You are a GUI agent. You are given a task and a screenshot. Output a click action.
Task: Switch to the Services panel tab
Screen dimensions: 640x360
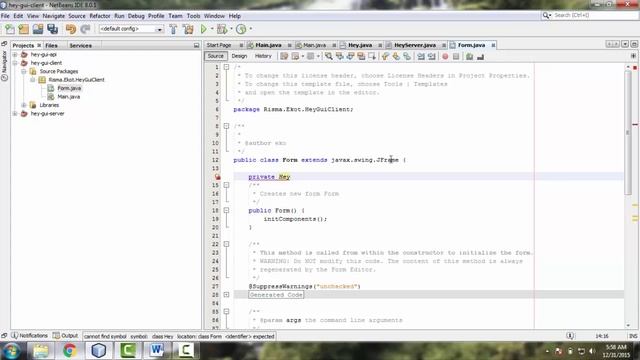coord(80,45)
